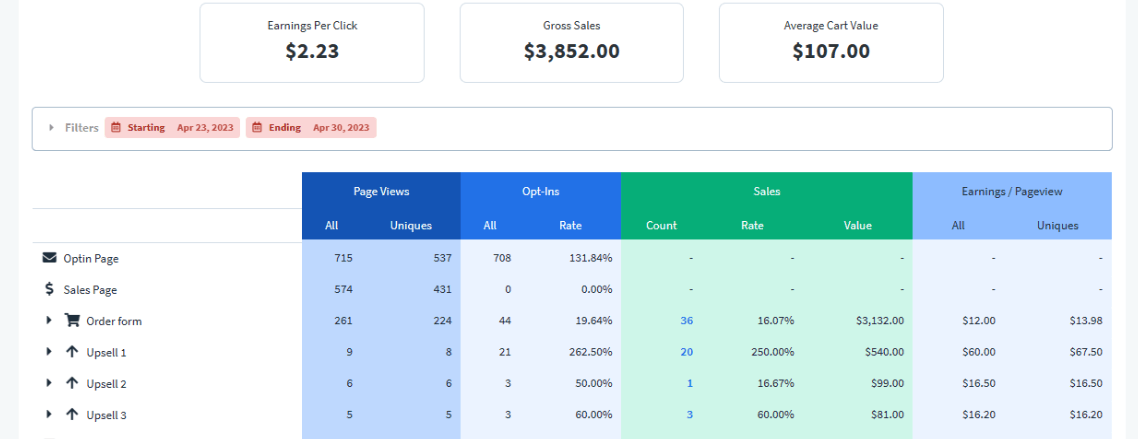Click the Starting Apr 23, 2023 filter tag
Screen dimensions: 1138x439
click(172, 128)
